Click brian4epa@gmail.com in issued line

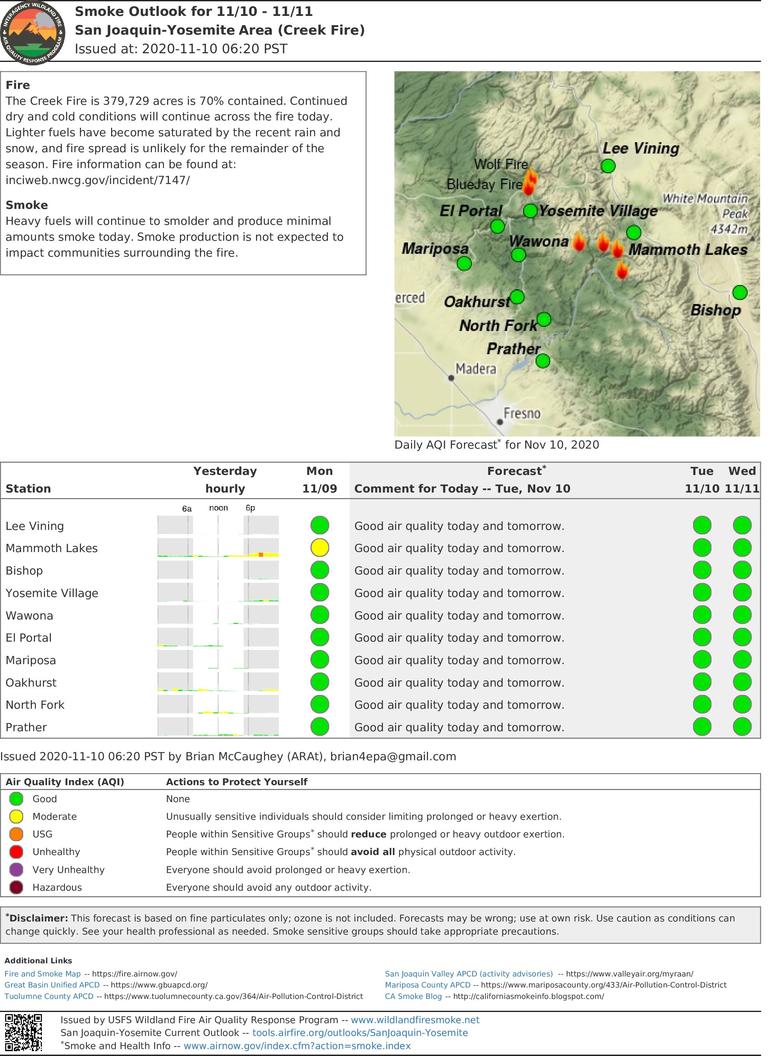(393, 756)
